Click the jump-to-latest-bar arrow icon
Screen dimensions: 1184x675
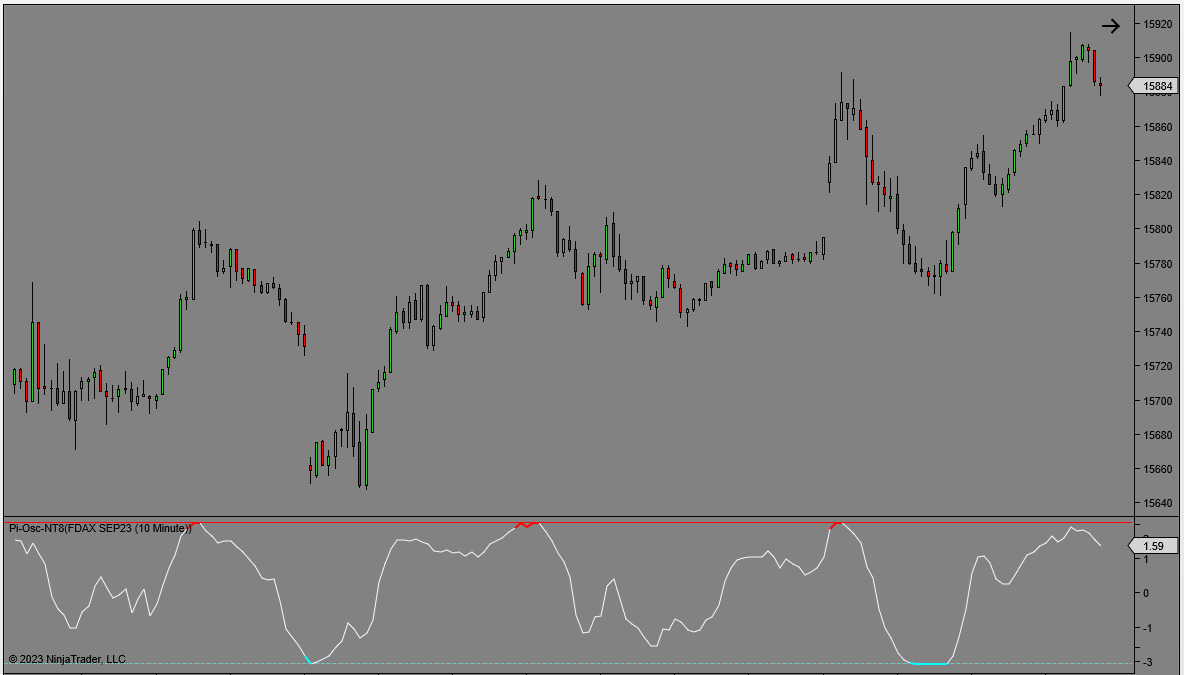click(1112, 25)
